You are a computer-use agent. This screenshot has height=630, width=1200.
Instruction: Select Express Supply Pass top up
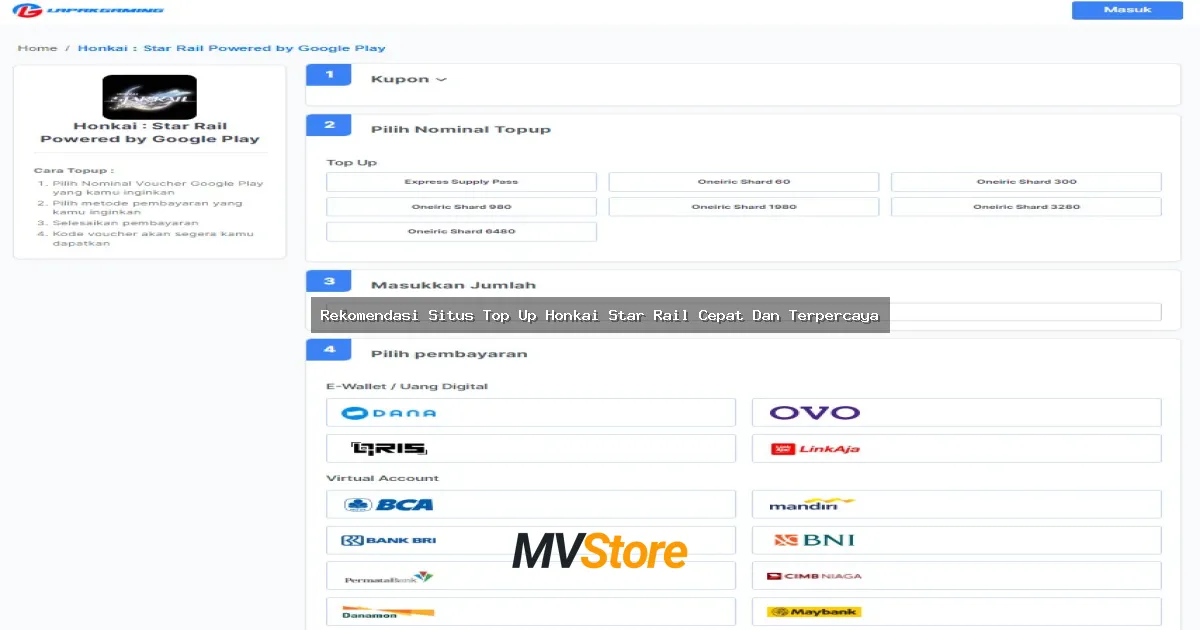click(461, 182)
